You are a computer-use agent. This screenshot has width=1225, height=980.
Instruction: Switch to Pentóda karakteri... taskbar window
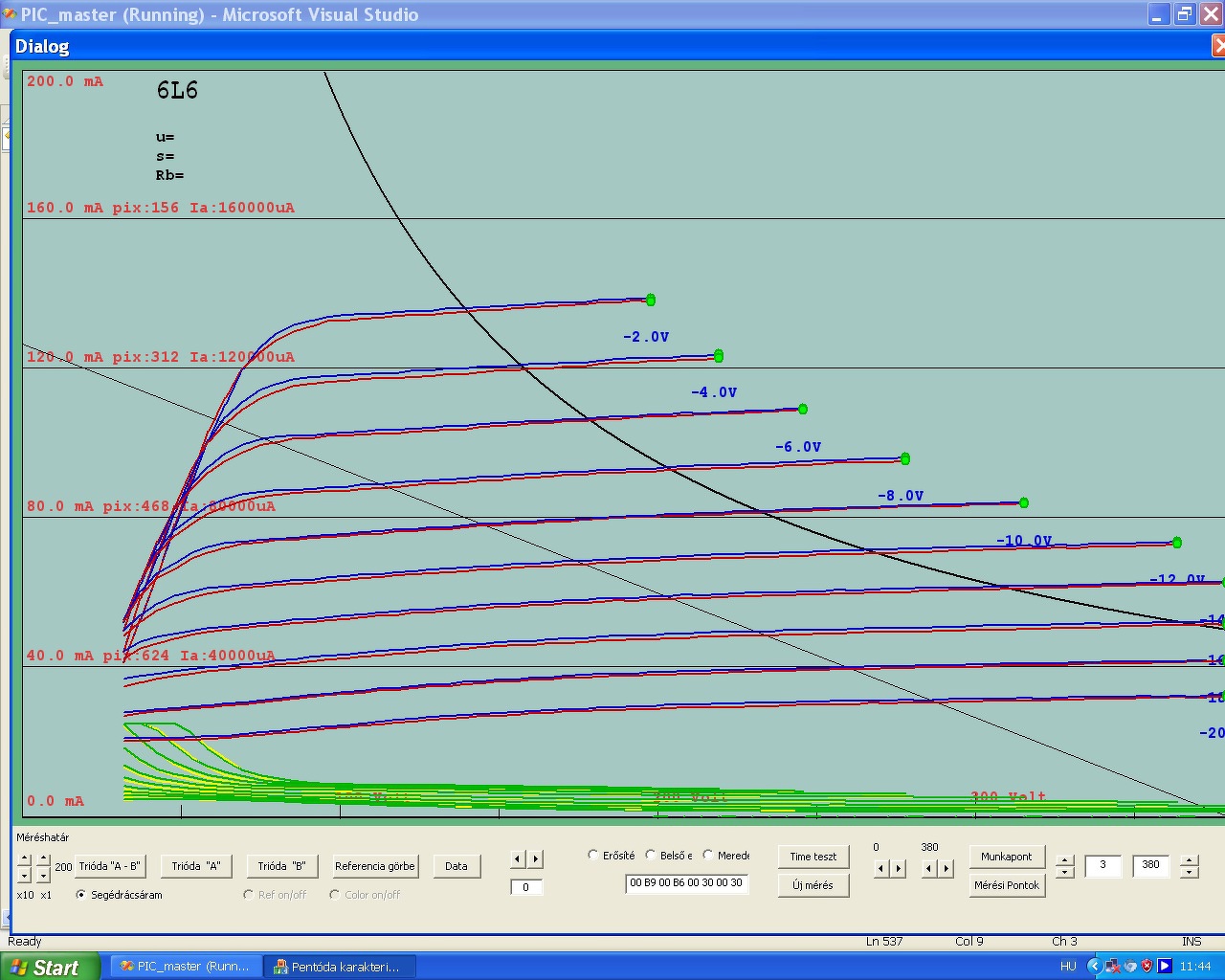[x=341, y=967]
